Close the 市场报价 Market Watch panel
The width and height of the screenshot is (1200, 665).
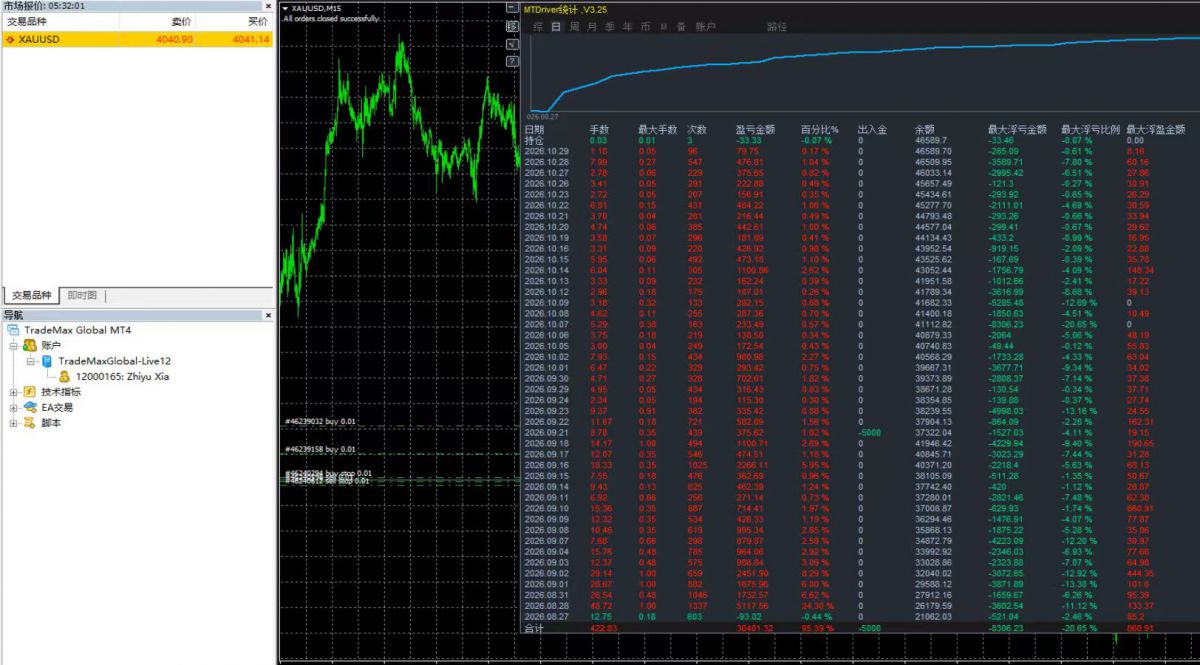tap(267, 6)
